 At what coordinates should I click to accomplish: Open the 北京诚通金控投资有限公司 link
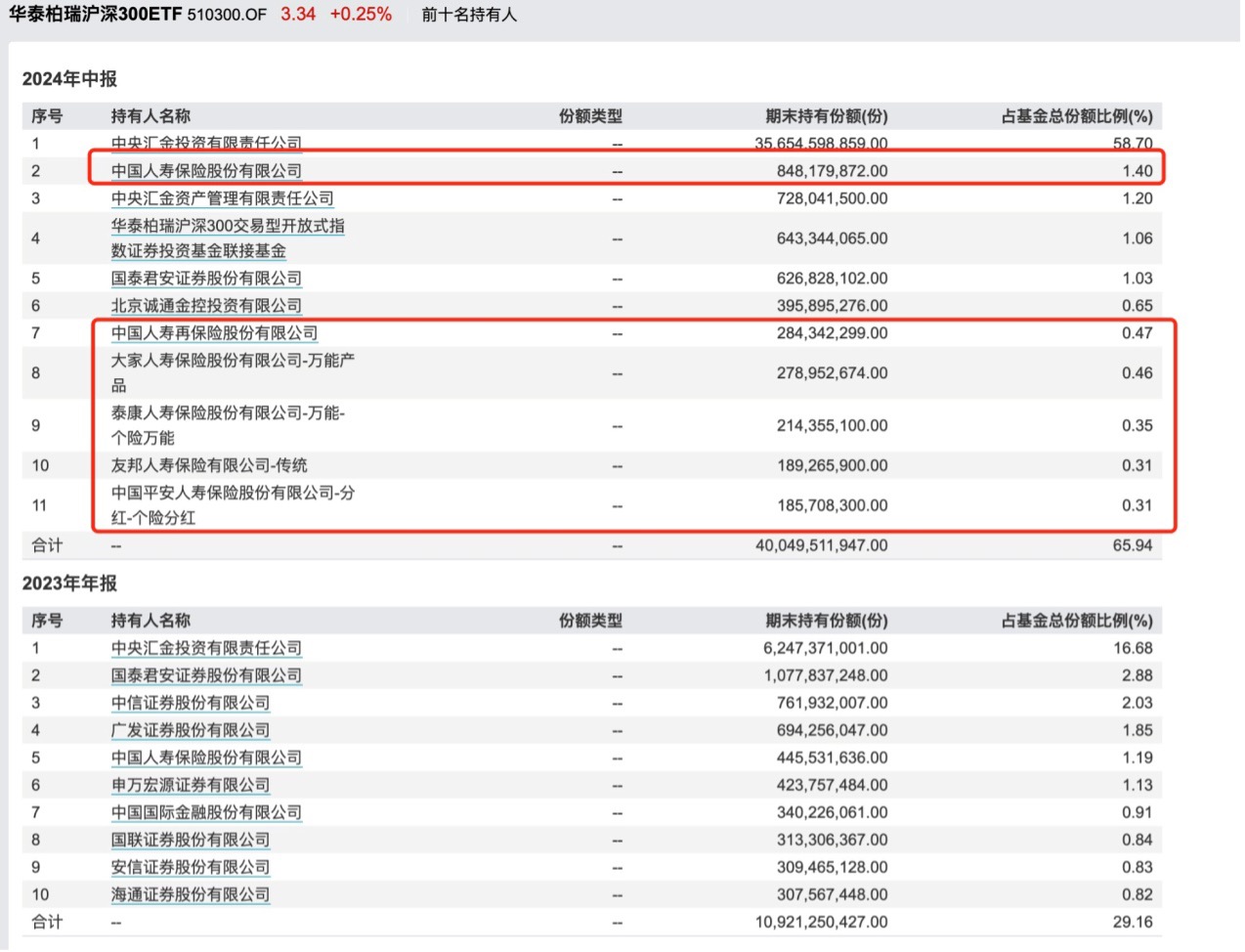206,306
